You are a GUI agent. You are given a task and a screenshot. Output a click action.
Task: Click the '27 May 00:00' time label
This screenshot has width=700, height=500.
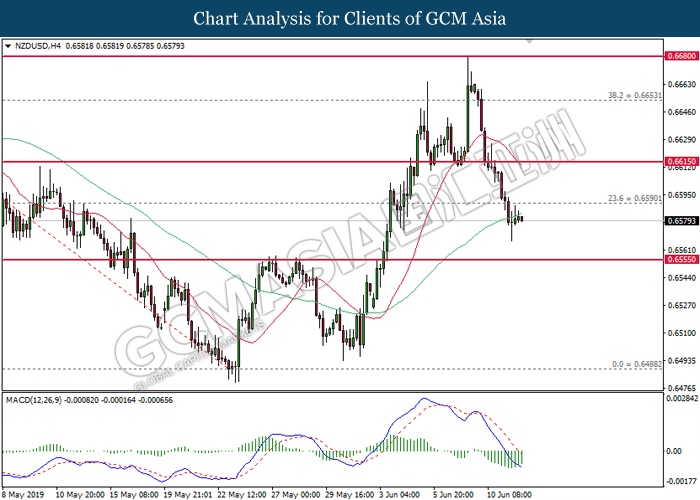pyautogui.click(x=296, y=495)
